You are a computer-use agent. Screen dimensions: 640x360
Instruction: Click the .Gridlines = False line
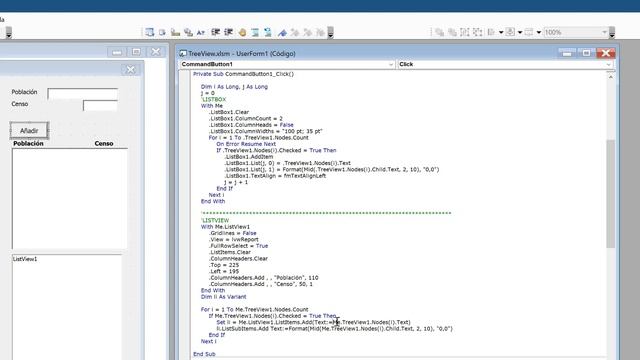[x=233, y=233]
